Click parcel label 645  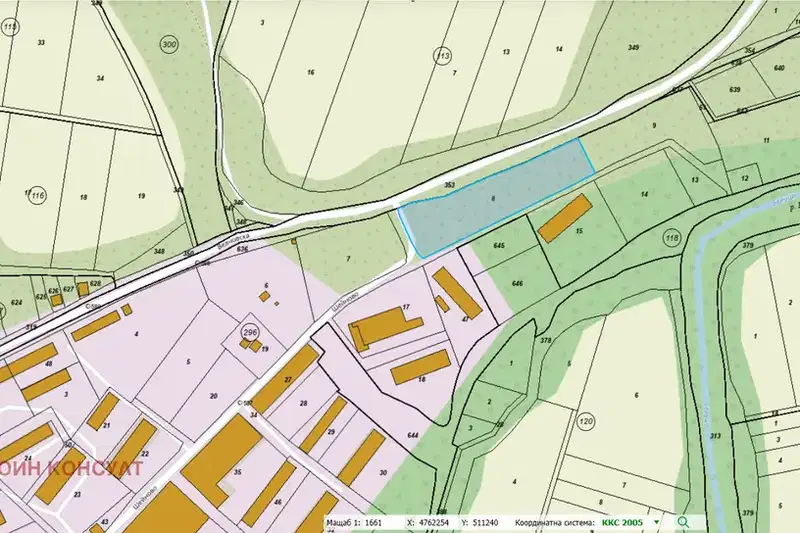tap(499, 246)
